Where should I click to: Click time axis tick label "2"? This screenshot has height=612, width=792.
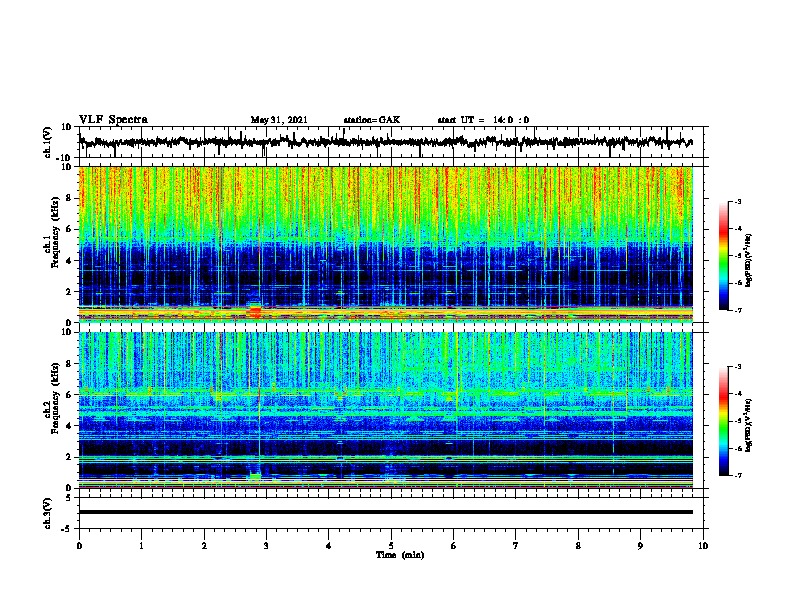pyautogui.click(x=204, y=546)
